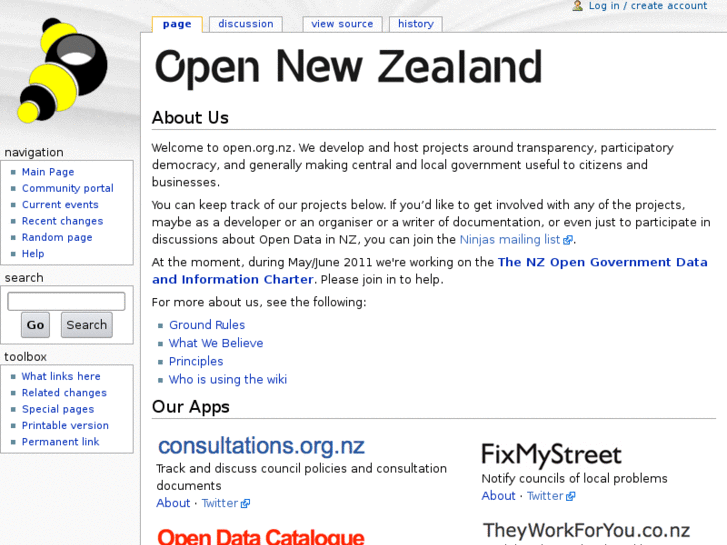Open Twitter link under consultations.org.nz

click(x=220, y=503)
